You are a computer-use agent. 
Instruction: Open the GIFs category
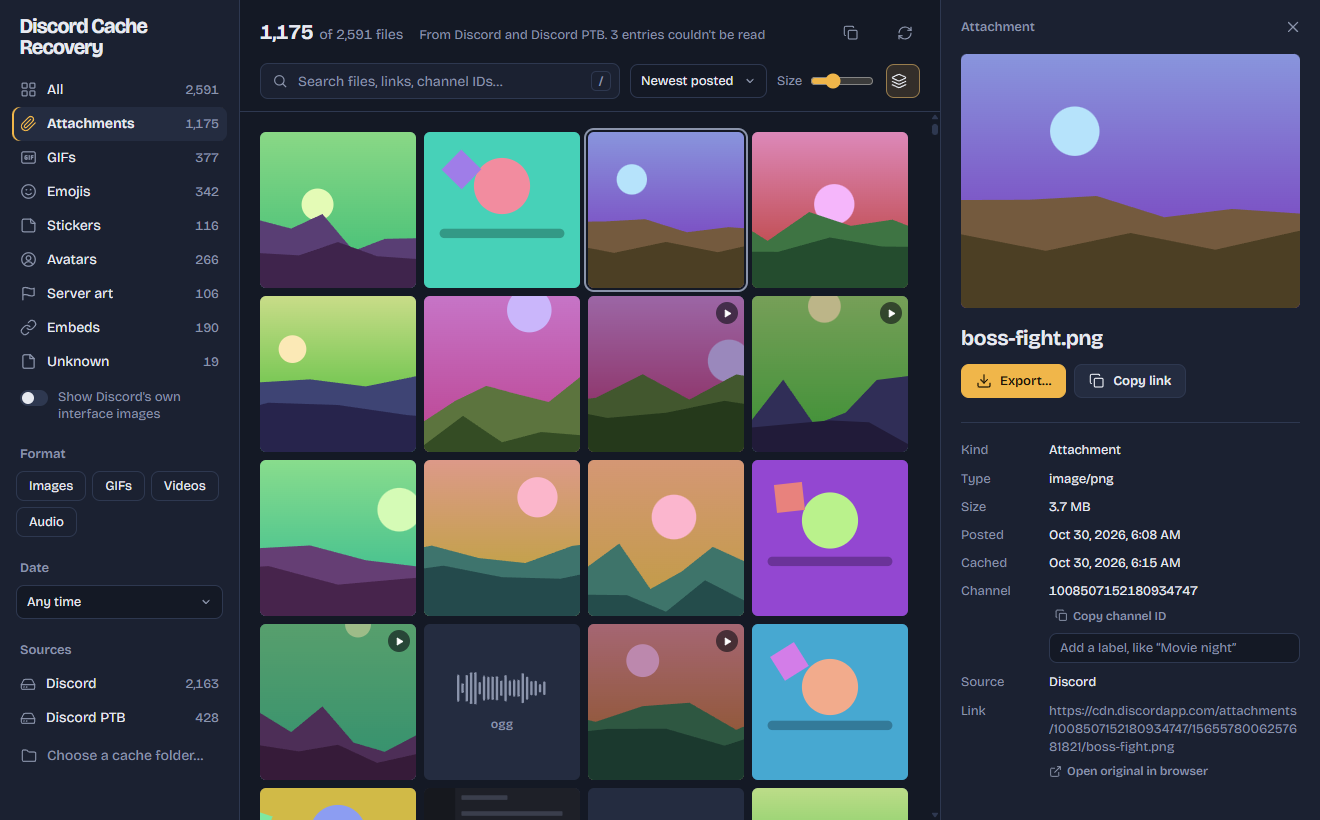(x=120, y=157)
